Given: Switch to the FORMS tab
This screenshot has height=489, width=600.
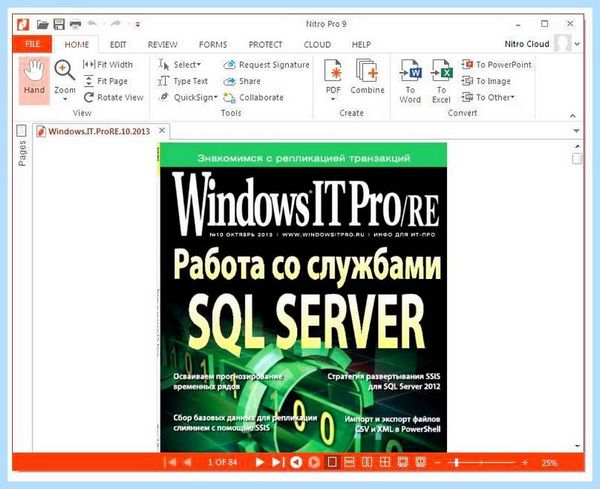Looking at the screenshot, I should point(213,44).
